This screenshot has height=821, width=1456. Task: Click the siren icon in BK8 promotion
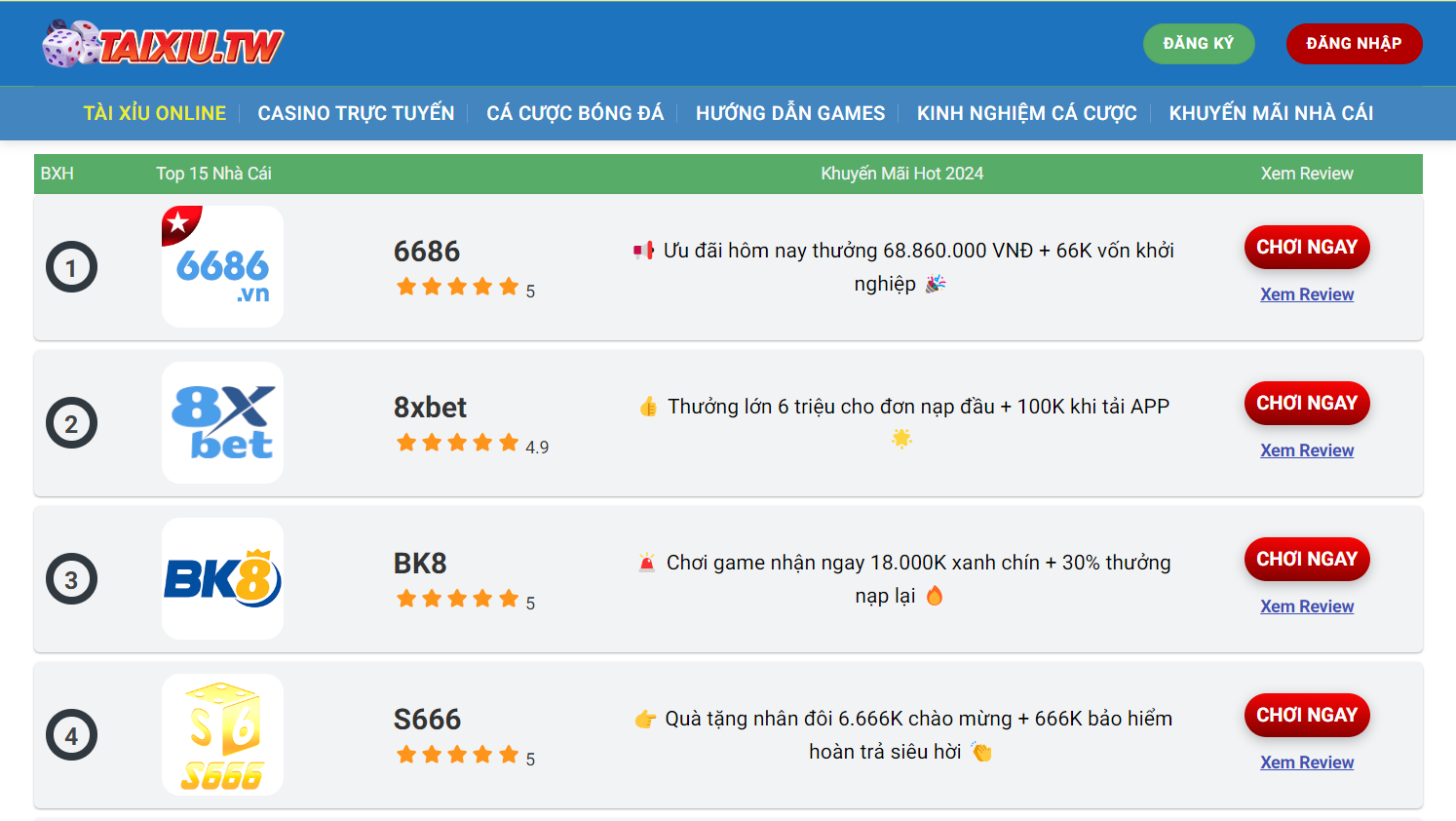click(647, 563)
